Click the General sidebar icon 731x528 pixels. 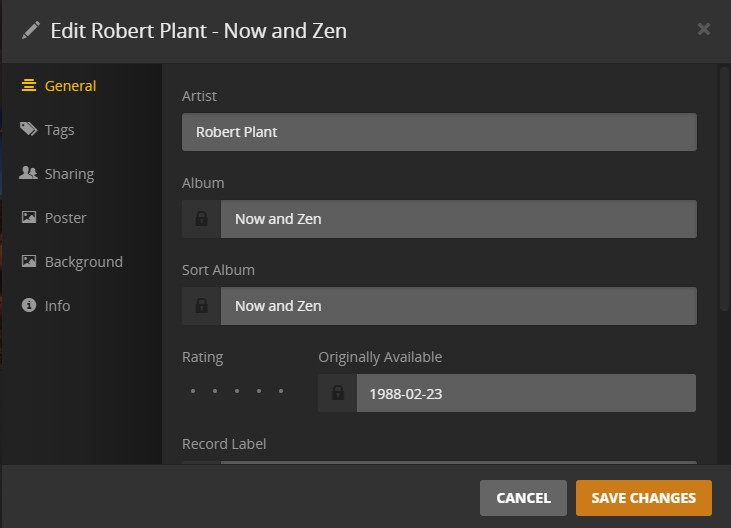[x=29, y=86]
